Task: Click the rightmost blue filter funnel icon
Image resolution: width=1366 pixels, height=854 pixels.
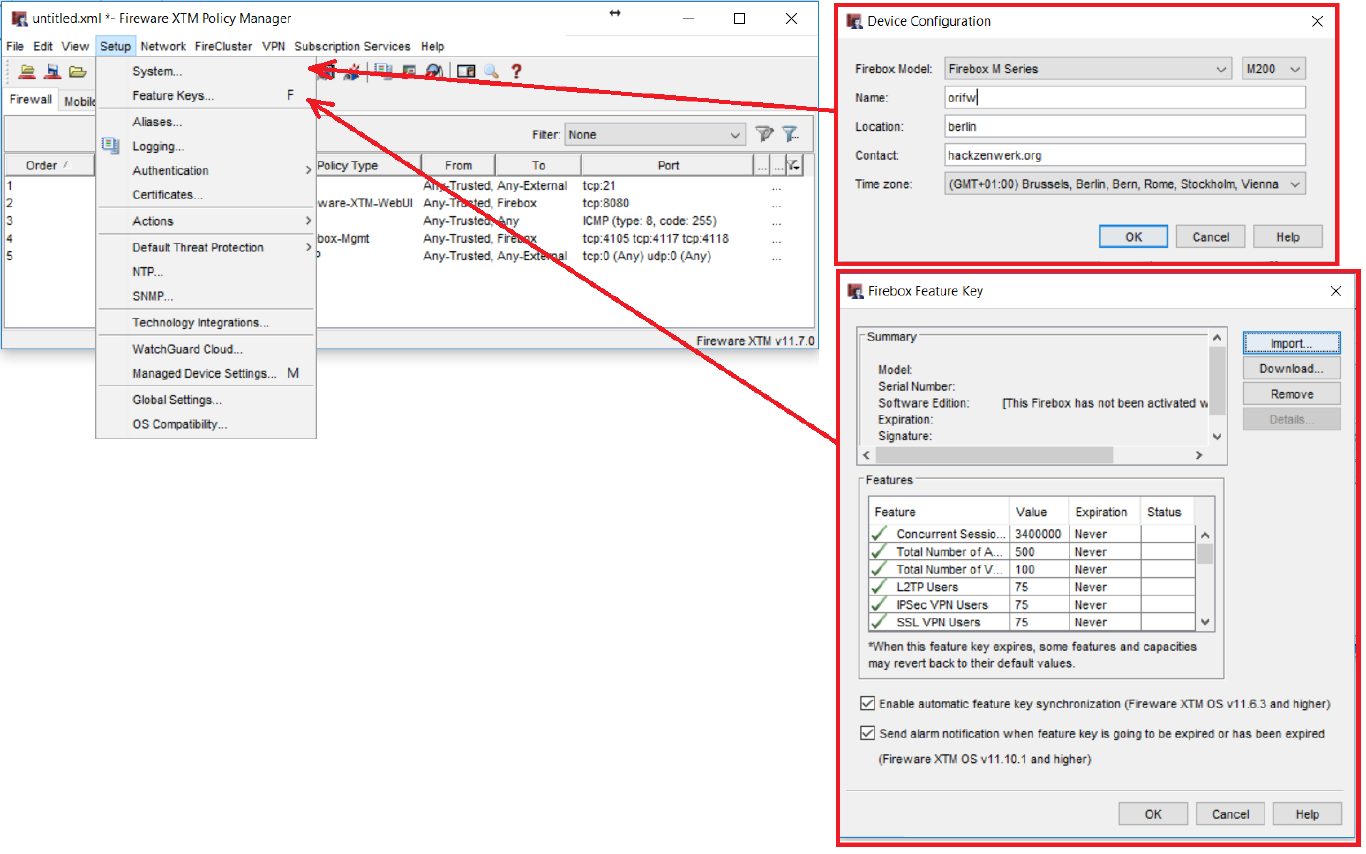Action: point(790,134)
